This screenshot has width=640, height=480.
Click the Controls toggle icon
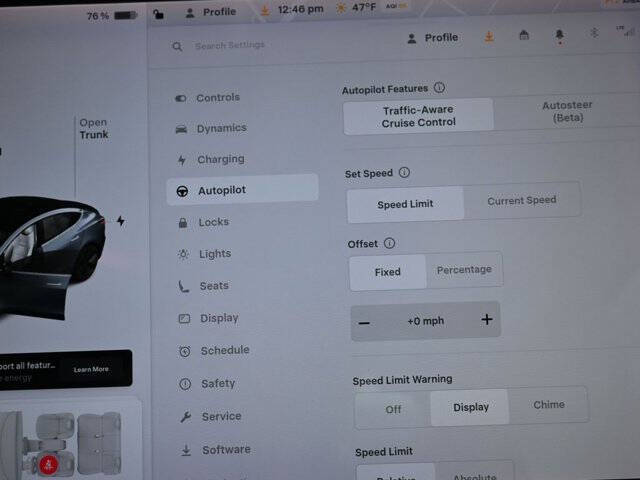tap(180, 98)
